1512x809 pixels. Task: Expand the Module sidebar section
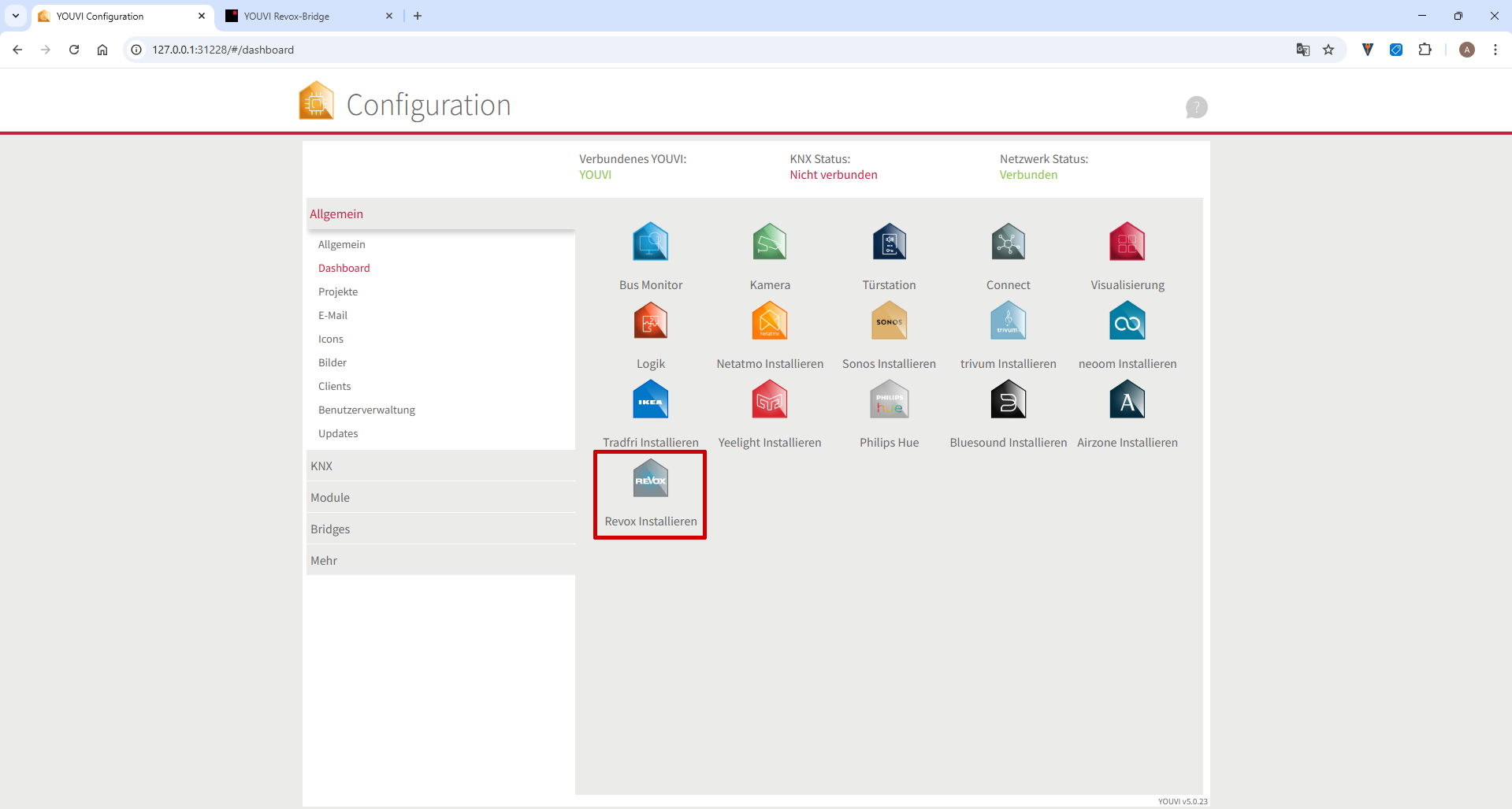[x=330, y=498]
